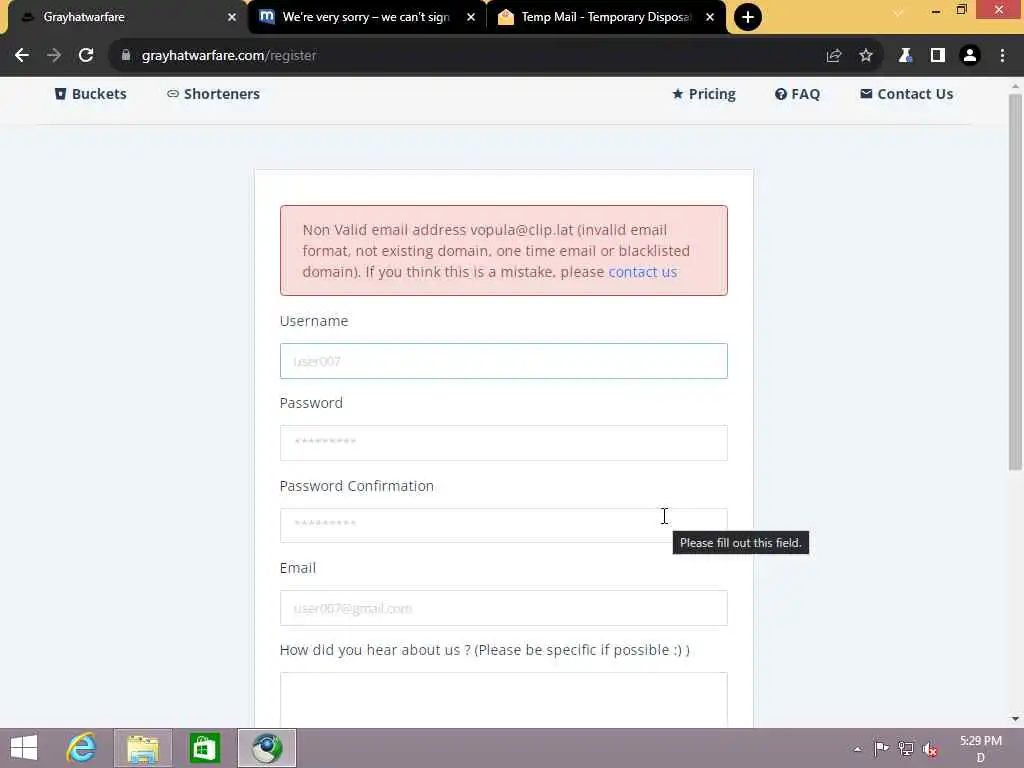Focus the Username input field
The image size is (1024, 768).
[504, 361]
